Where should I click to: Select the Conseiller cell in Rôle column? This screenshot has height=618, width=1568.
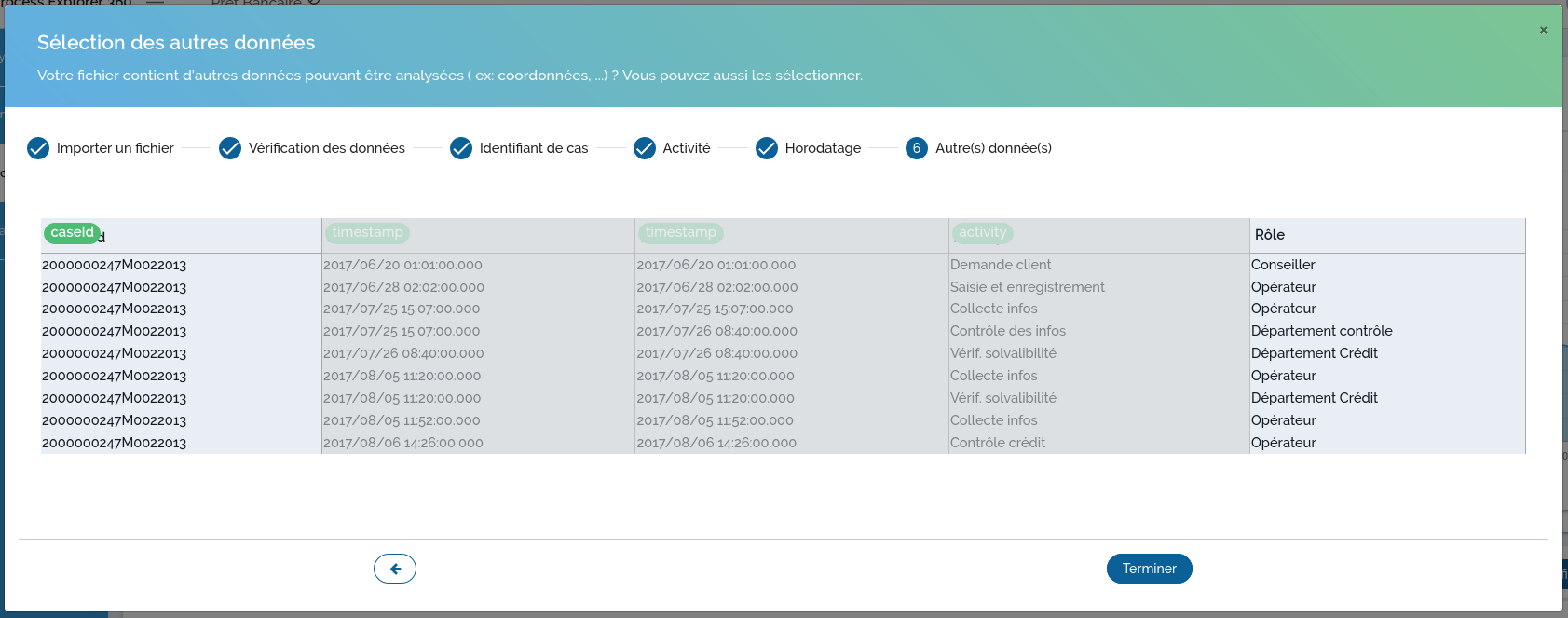tap(1283, 265)
